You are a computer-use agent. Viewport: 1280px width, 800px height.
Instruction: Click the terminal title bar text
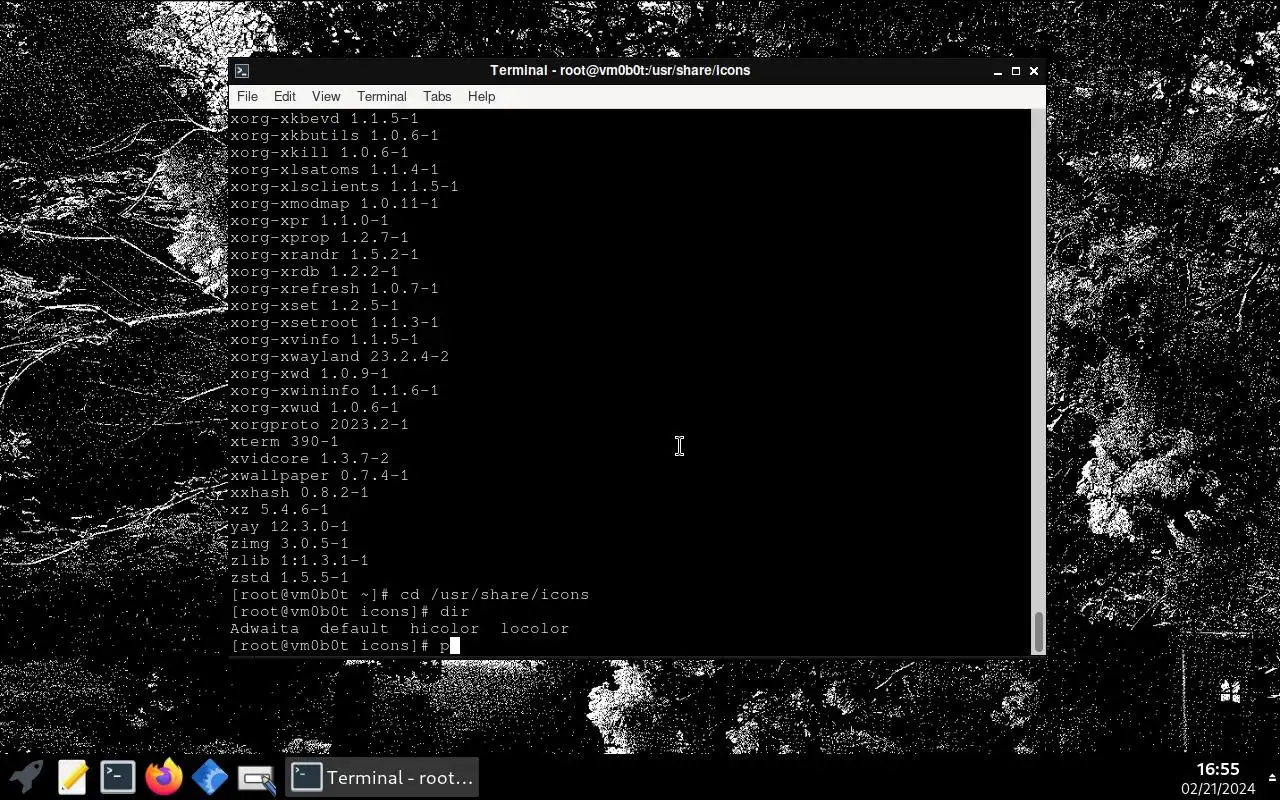620,71
